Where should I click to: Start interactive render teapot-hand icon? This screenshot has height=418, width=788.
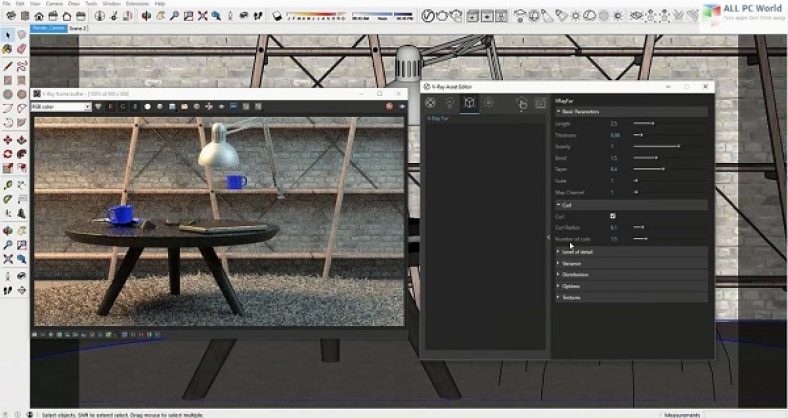tap(456, 16)
